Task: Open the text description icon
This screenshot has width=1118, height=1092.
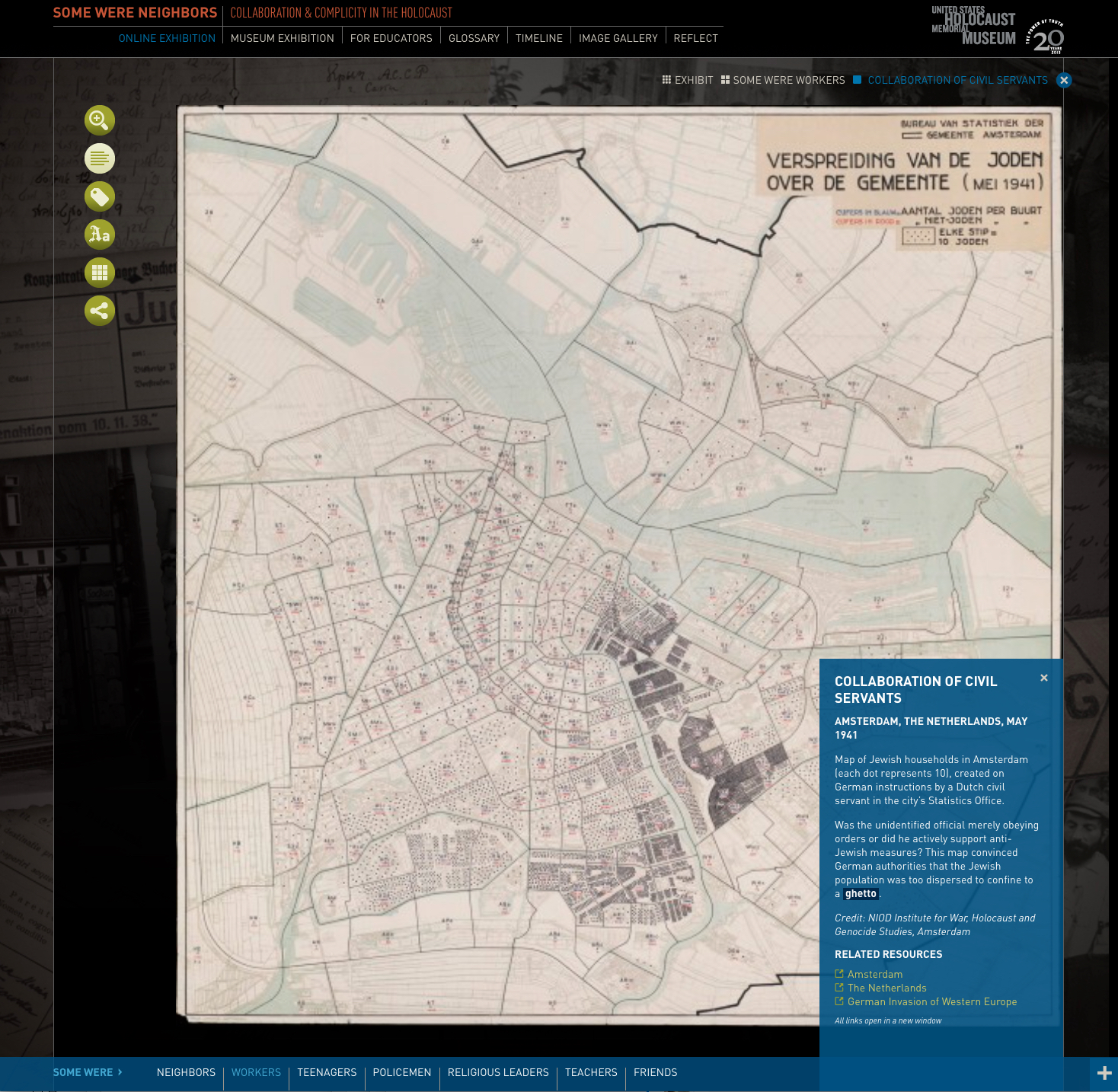Action: point(100,158)
